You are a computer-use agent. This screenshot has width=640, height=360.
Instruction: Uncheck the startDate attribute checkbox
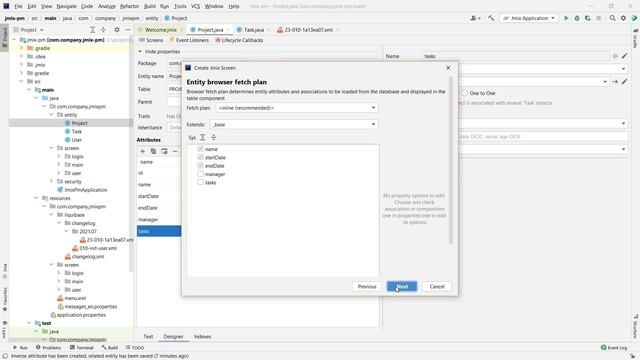point(200,157)
